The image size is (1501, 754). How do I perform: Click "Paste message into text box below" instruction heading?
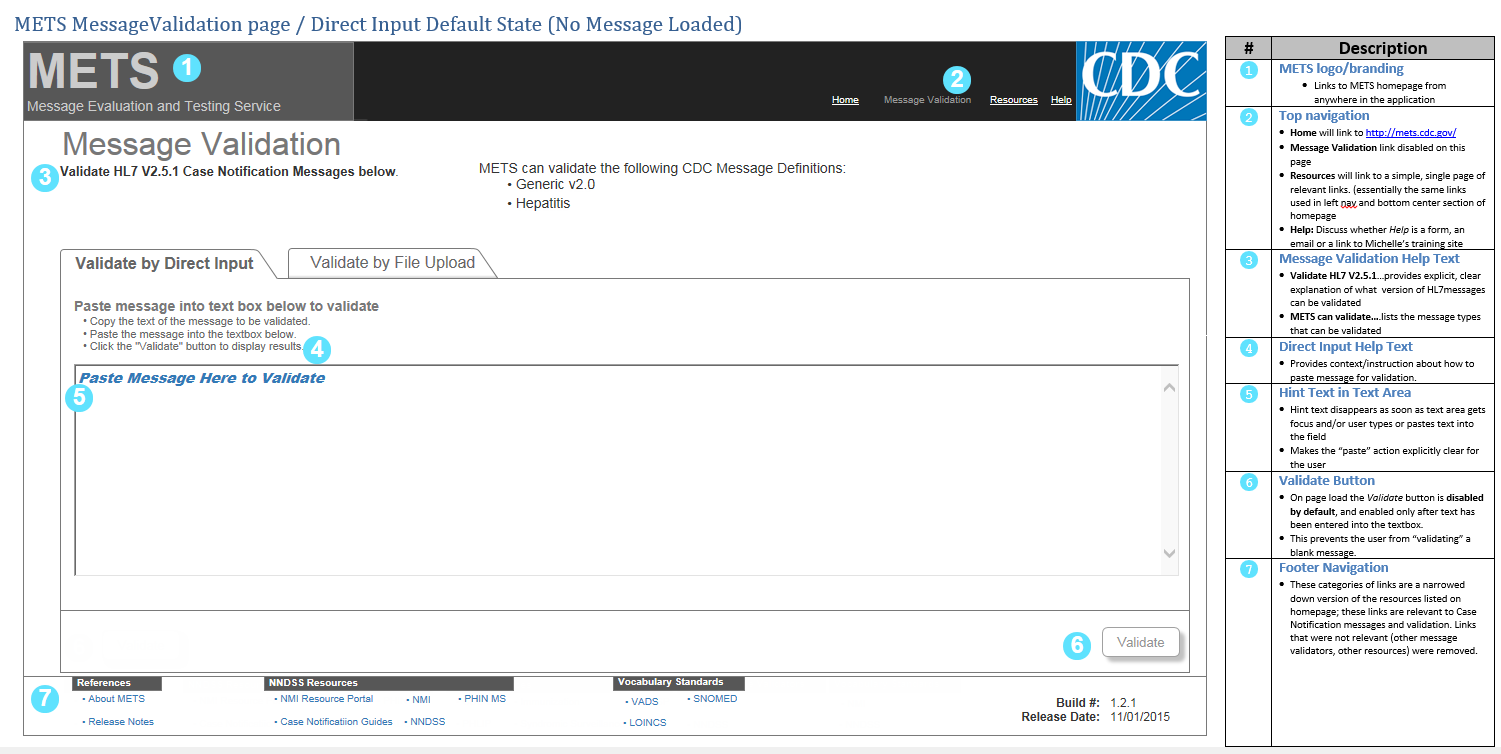coord(226,306)
